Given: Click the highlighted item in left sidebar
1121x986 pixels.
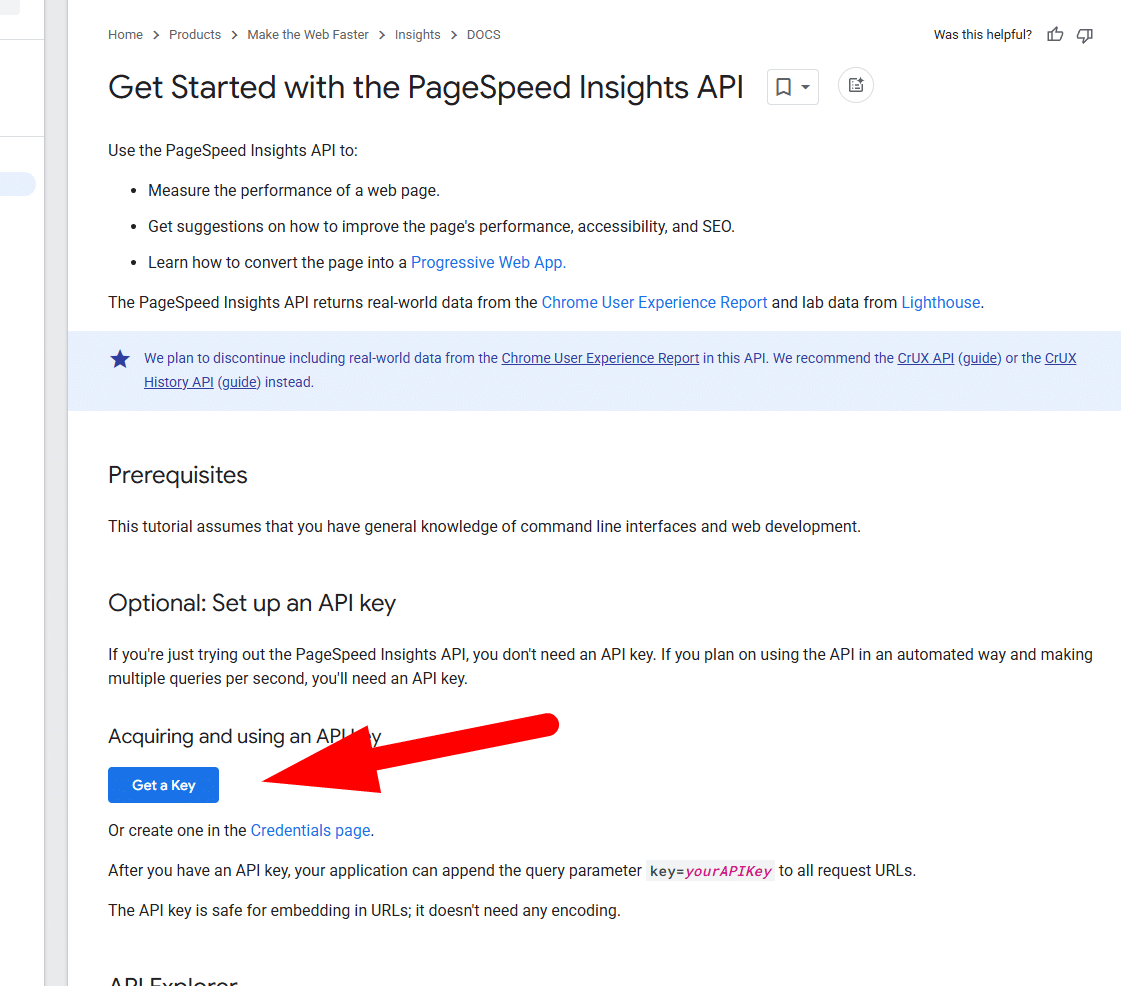Looking at the screenshot, I should tap(17, 184).
